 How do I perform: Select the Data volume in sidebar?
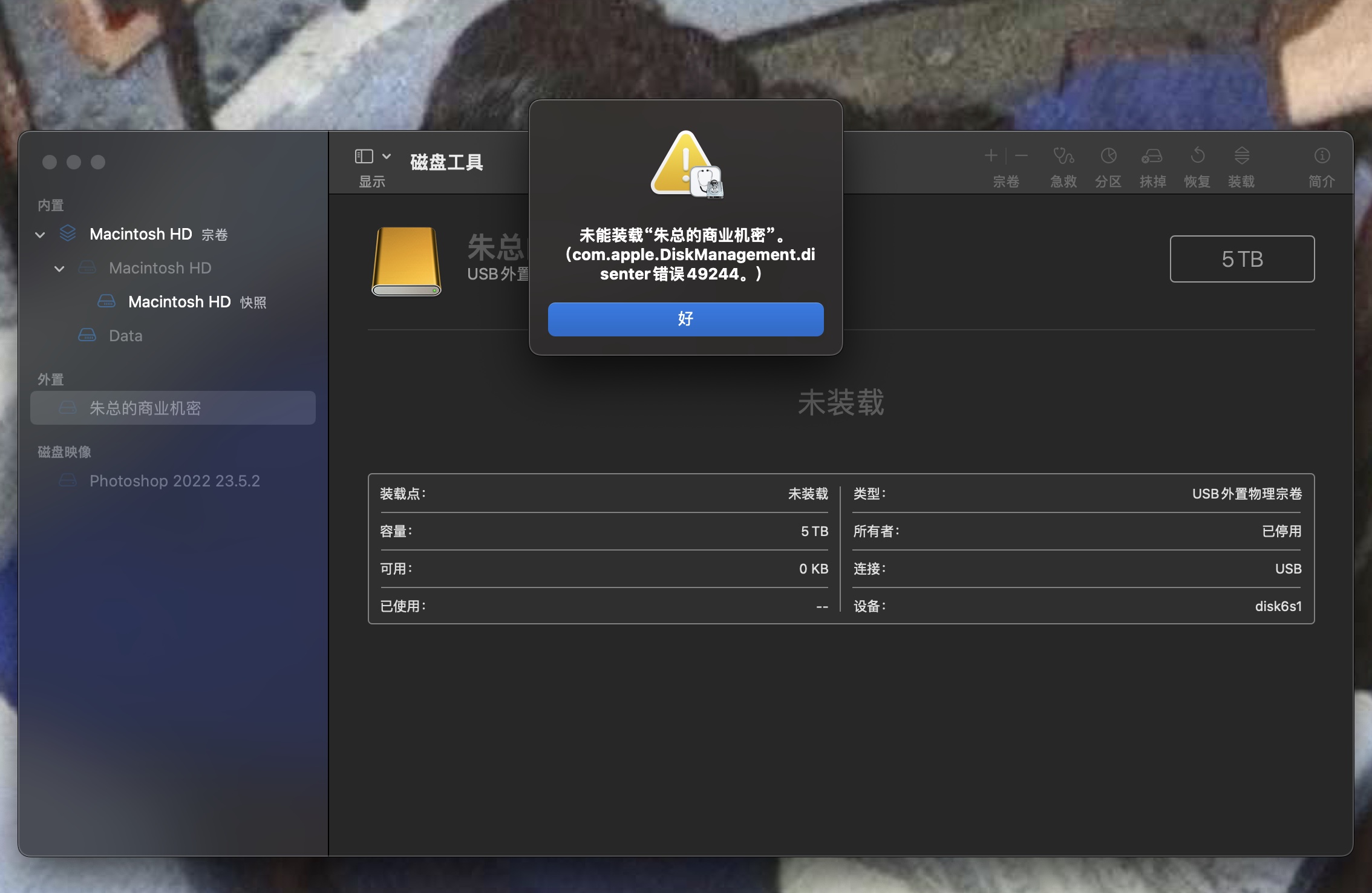click(x=125, y=336)
